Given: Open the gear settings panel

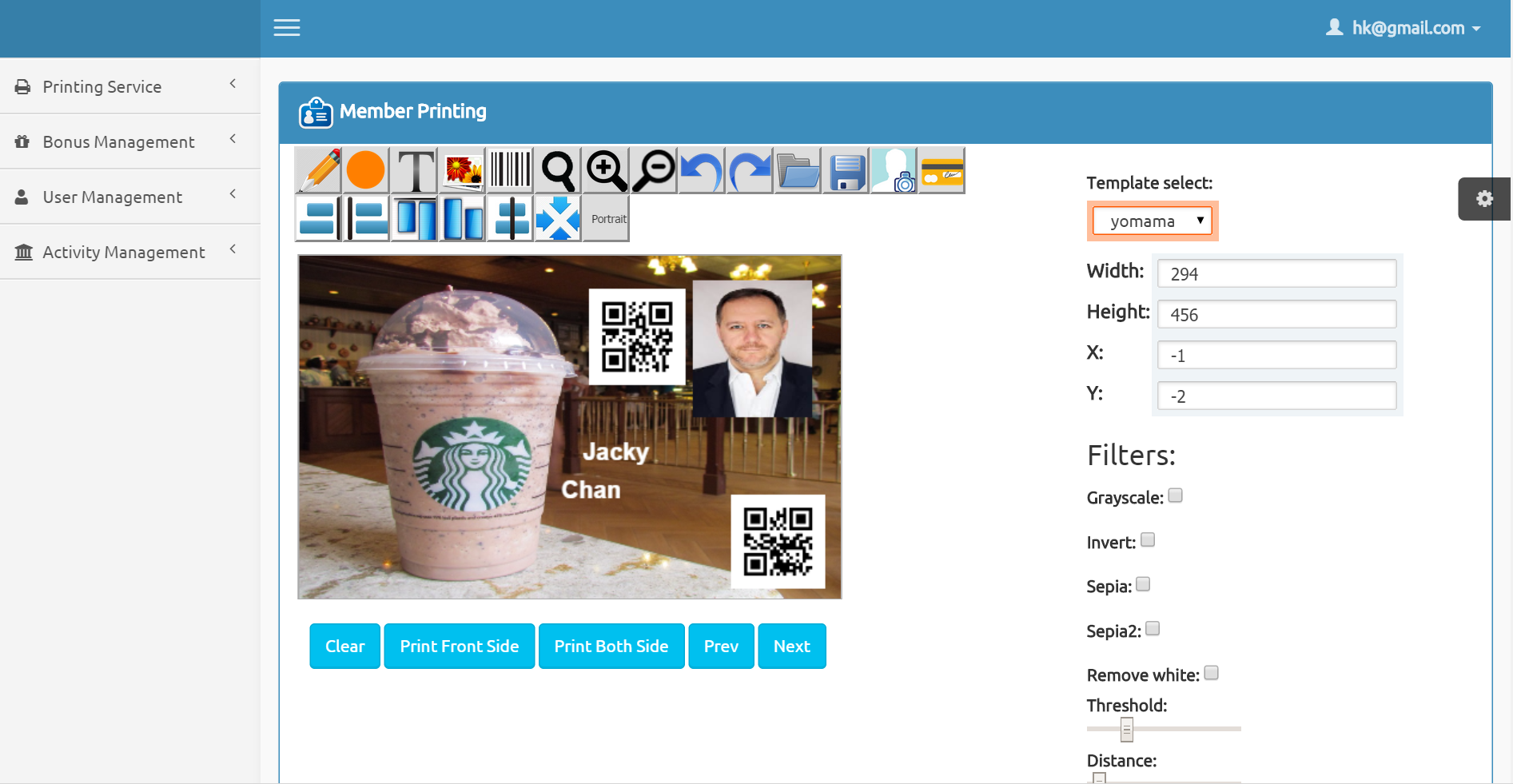Looking at the screenshot, I should (x=1484, y=199).
